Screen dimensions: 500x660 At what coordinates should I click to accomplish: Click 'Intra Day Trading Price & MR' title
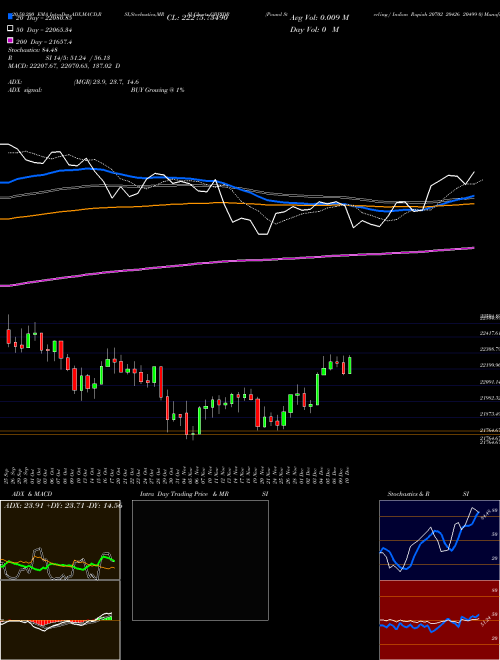(x=184, y=494)
